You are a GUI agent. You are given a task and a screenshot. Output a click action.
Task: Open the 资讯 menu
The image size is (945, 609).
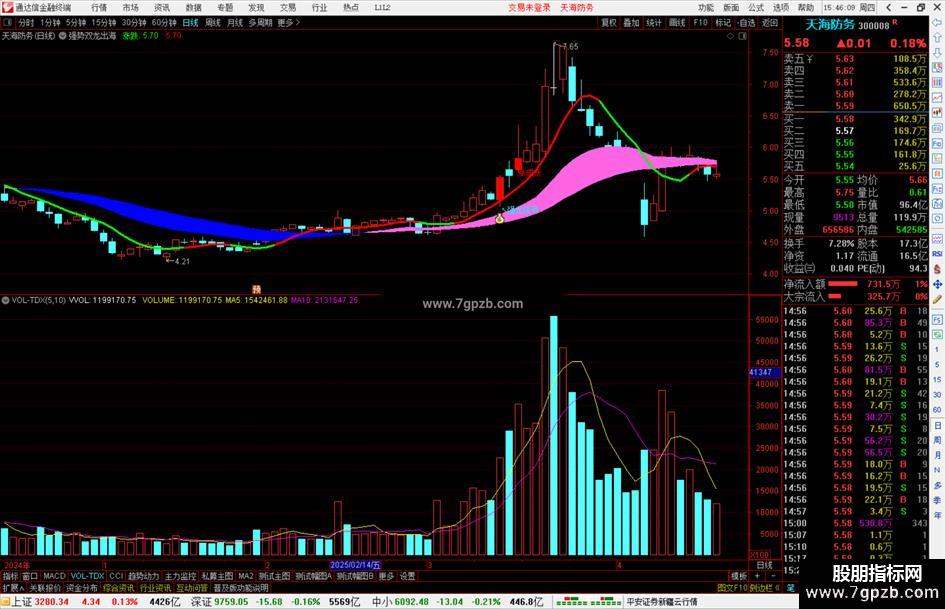[x=162, y=8]
